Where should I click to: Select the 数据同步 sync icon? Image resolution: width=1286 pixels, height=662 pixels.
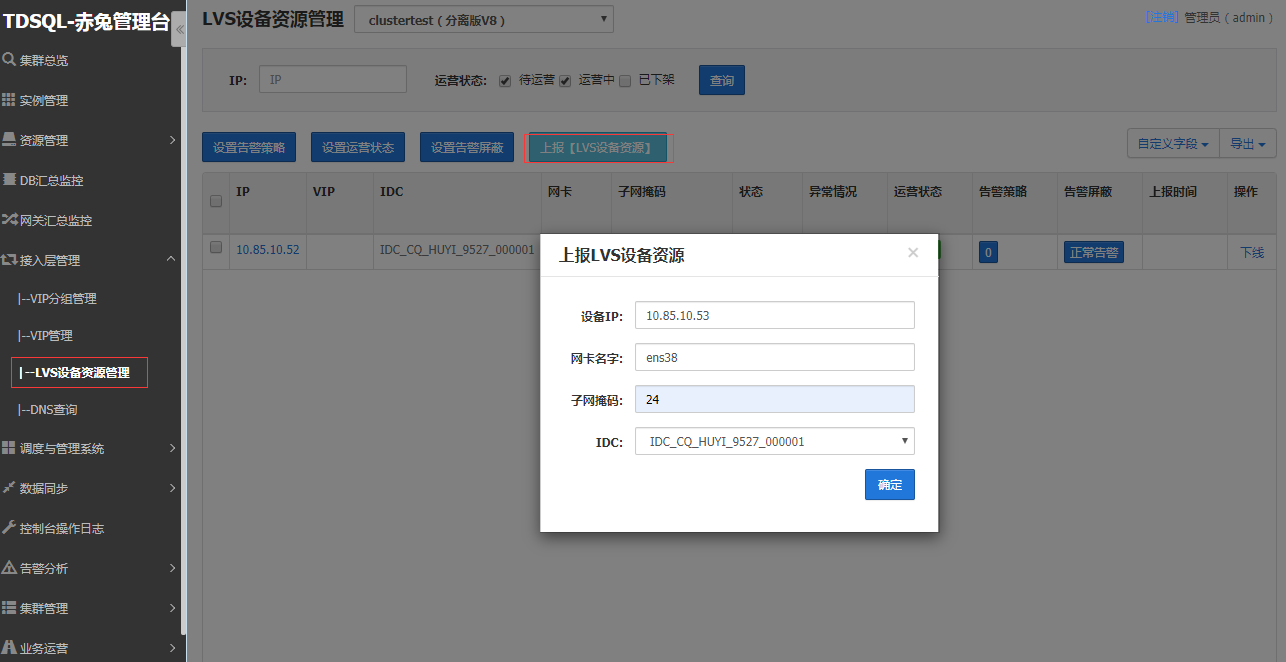[x=8, y=488]
